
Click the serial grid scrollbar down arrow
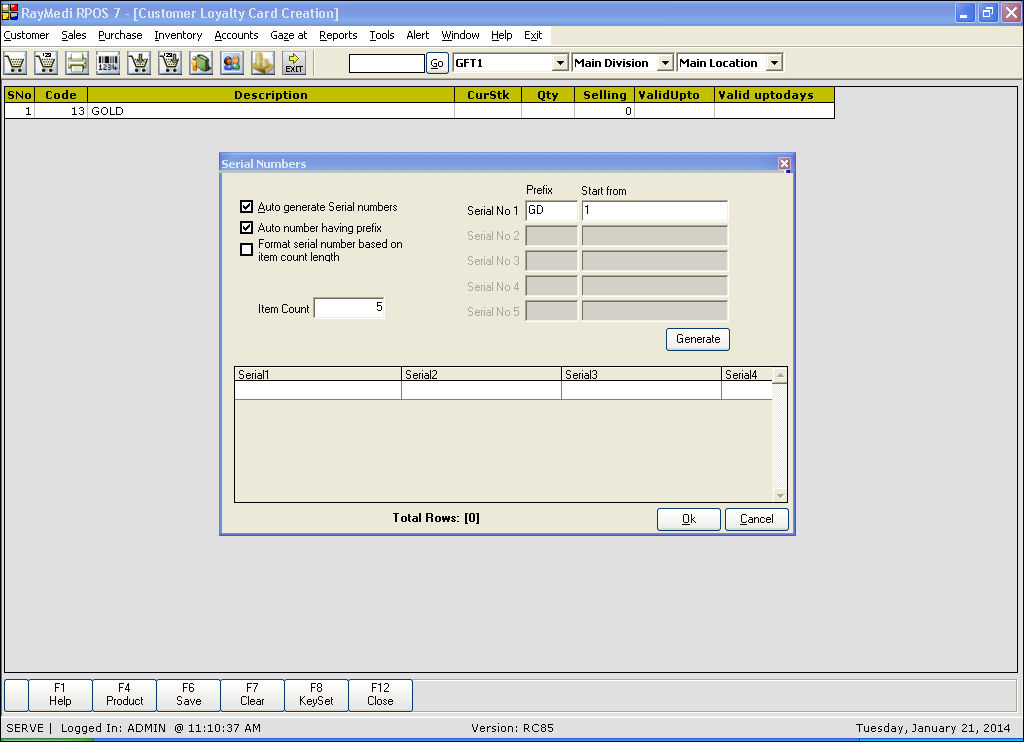[780, 495]
